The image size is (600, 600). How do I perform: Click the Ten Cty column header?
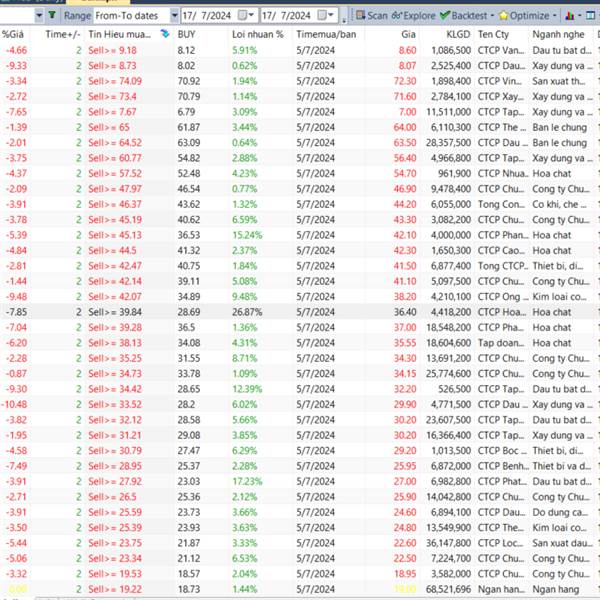tap(493, 34)
